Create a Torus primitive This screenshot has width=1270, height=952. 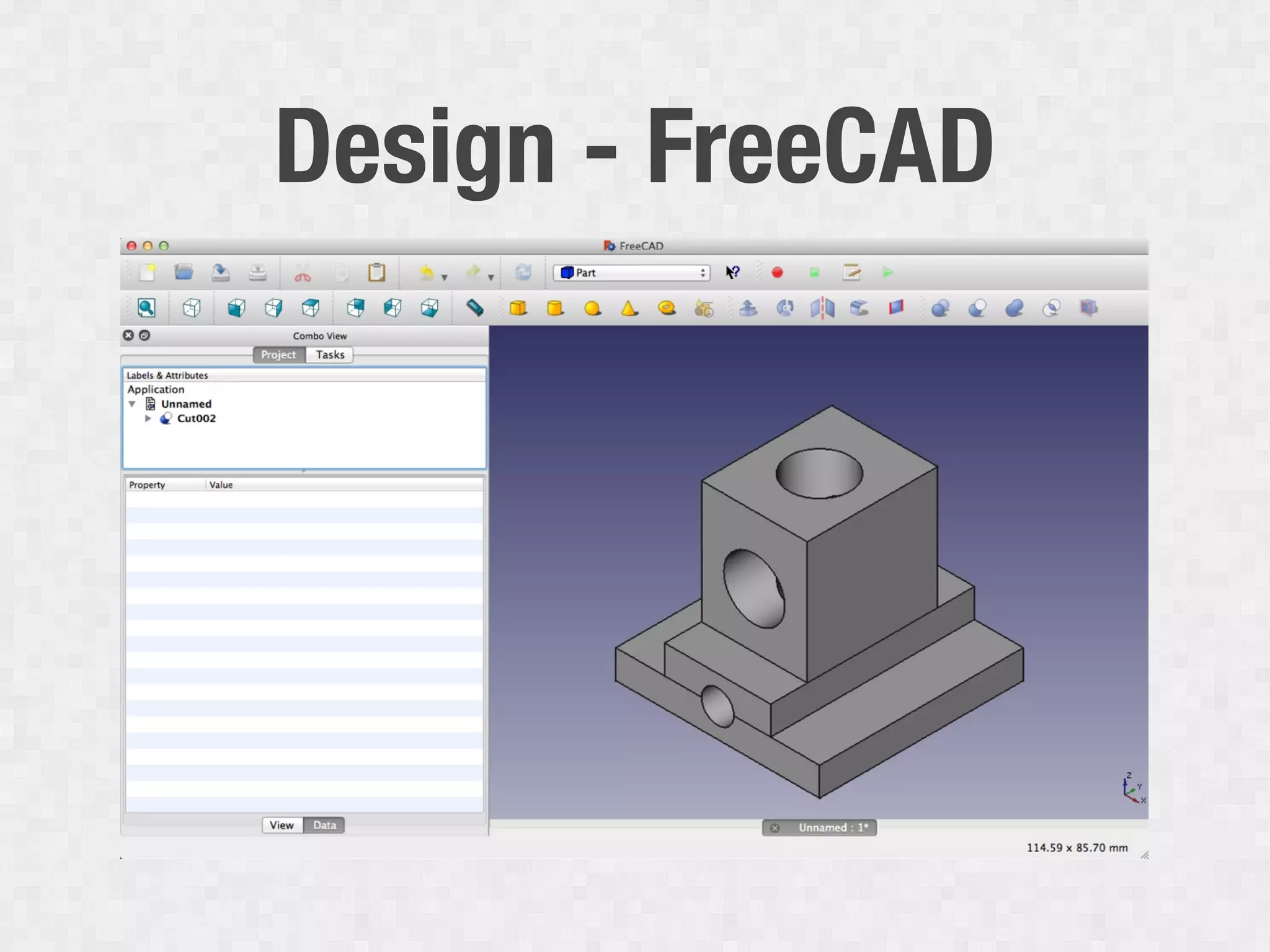click(667, 308)
